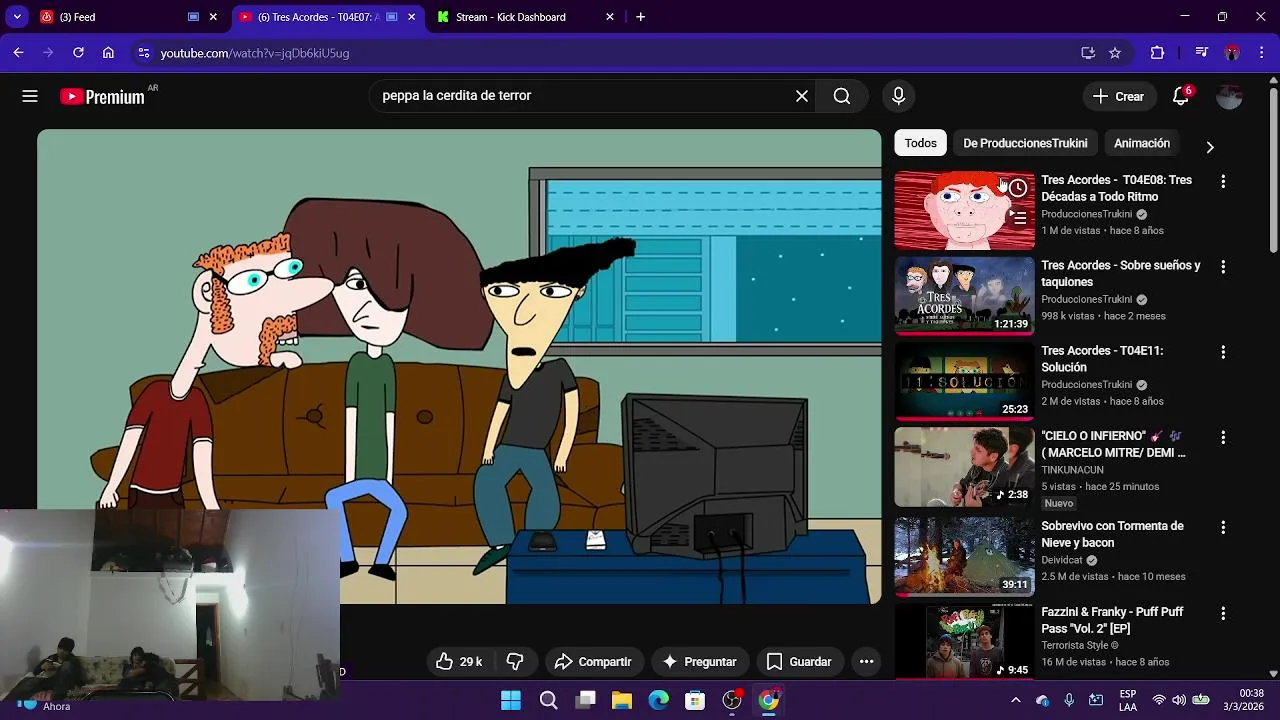This screenshot has width=1280, height=720.
Task: Open options for T04E11: Solución
Action: pyautogui.click(x=1222, y=352)
